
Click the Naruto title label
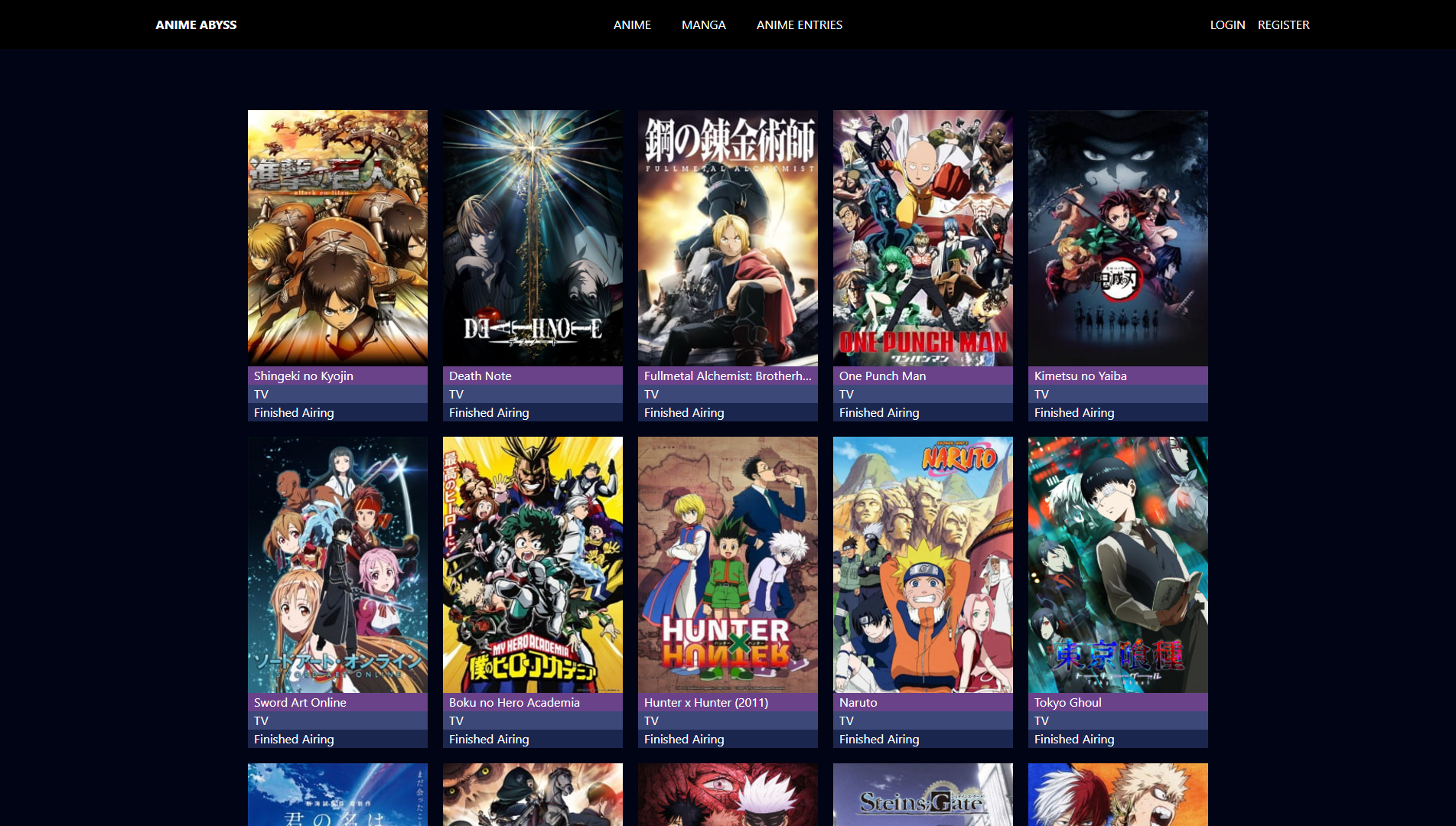[858, 702]
